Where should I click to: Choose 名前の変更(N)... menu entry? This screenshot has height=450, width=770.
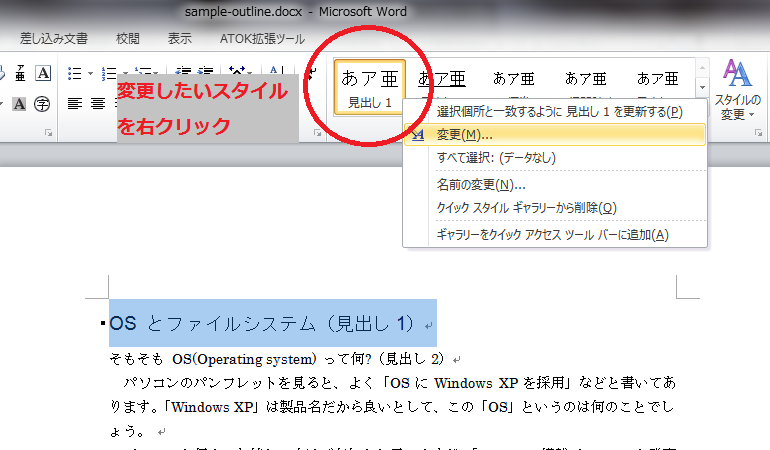point(555,185)
